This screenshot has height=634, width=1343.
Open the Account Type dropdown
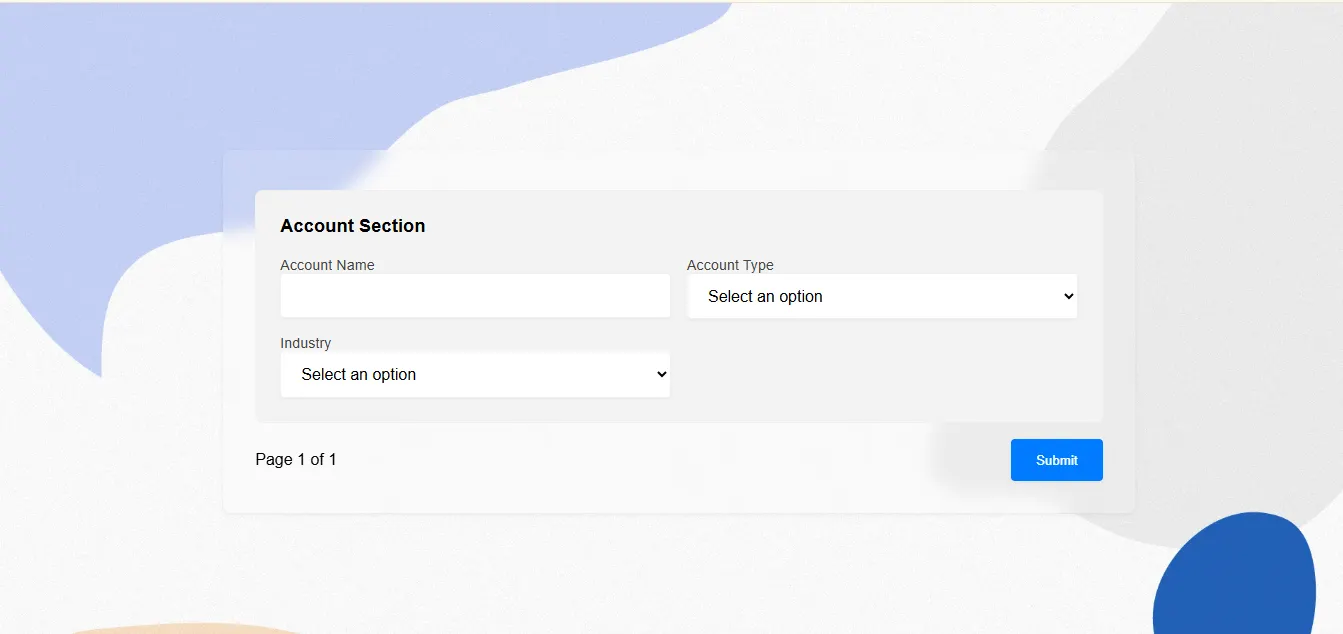click(881, 296)
